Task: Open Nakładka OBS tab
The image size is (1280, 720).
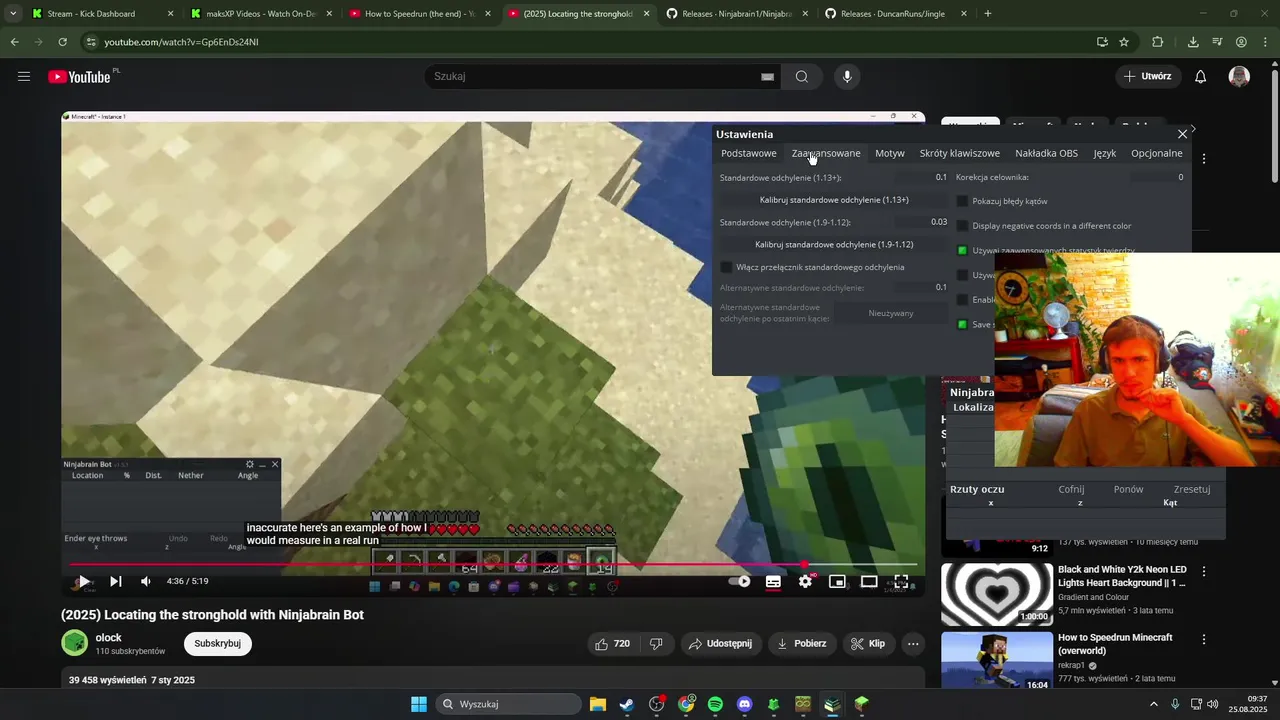Action: 1047,153
